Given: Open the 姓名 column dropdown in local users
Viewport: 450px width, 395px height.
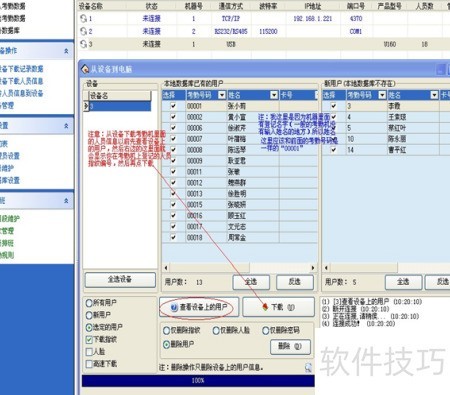Looking at the screenshot, I should click(x=274, y=95).
